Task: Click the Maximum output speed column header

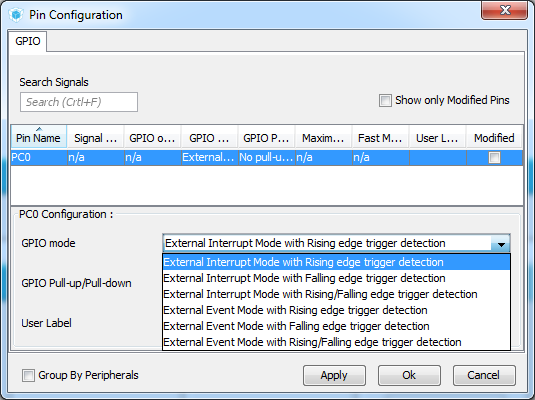Action: point(323,138)
